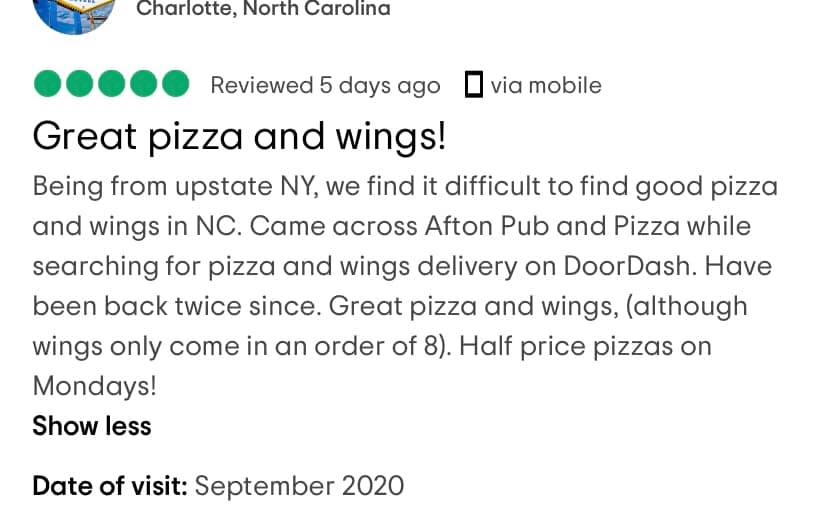
Task: Click the Charlotte, North Carolina location text
Action: click(x=264, y=9)
